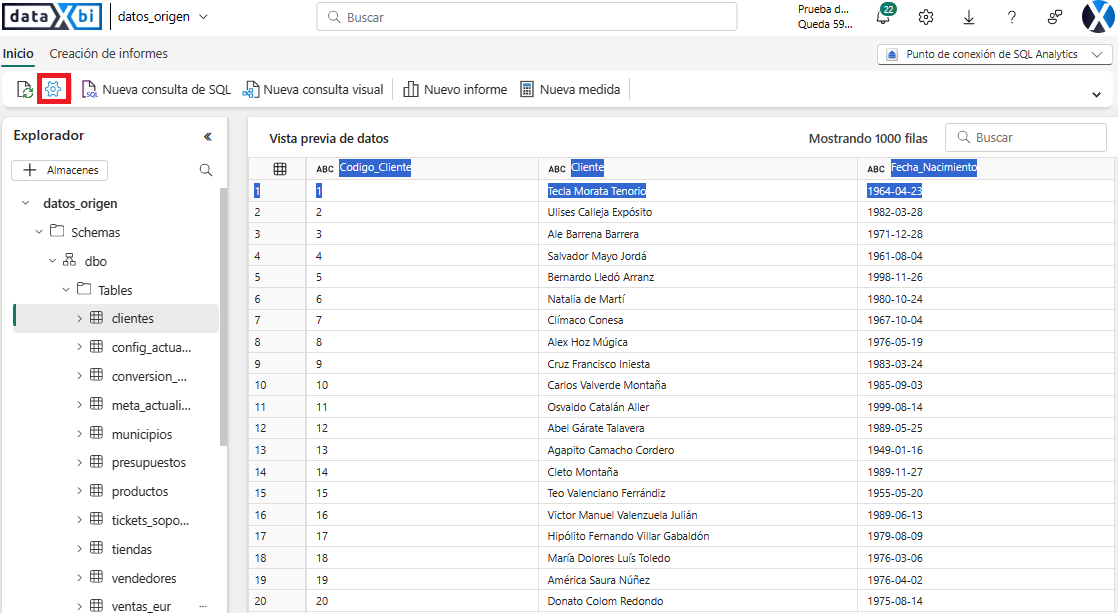
Task: Click the download arrow icon
Action: (969, 17)
